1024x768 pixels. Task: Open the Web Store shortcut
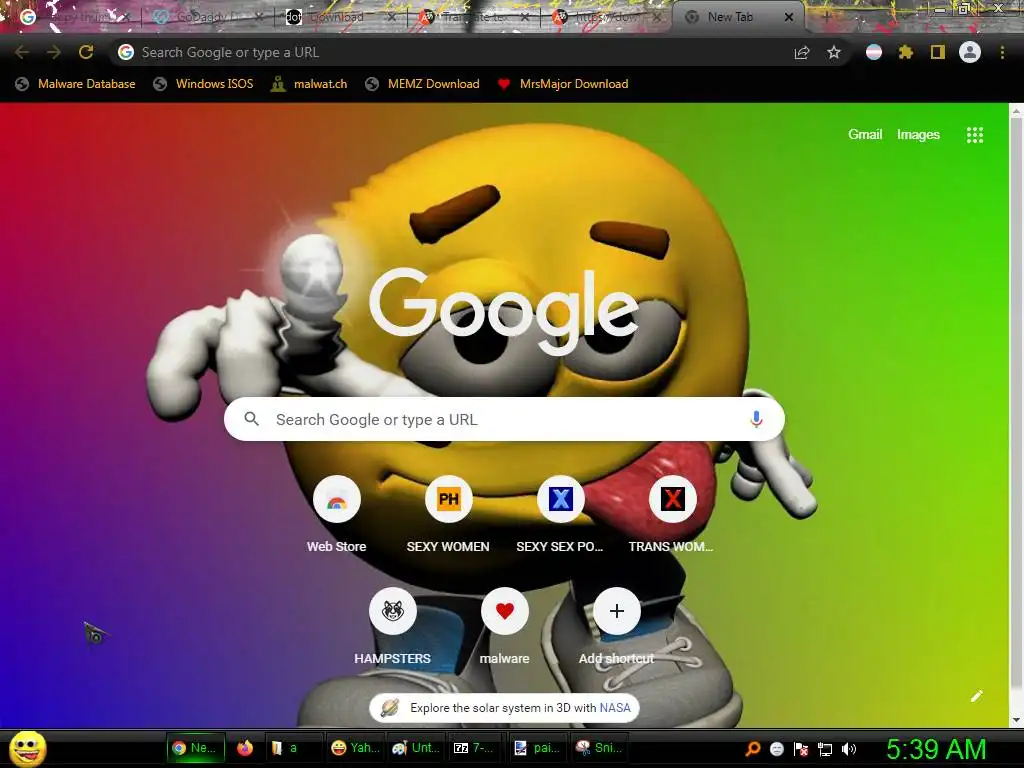point(336,515)
